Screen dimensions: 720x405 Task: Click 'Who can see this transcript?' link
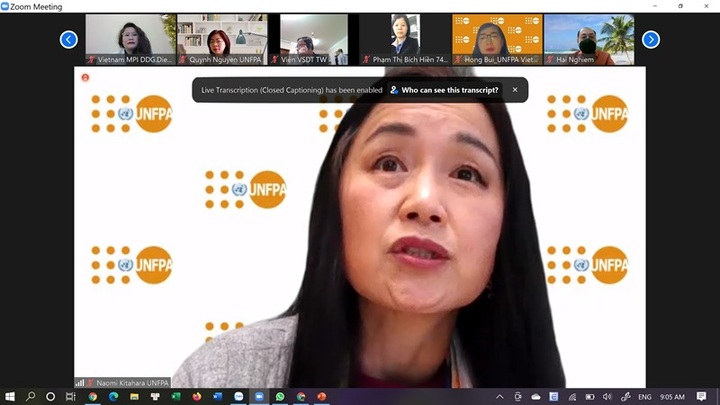point(444,90)
